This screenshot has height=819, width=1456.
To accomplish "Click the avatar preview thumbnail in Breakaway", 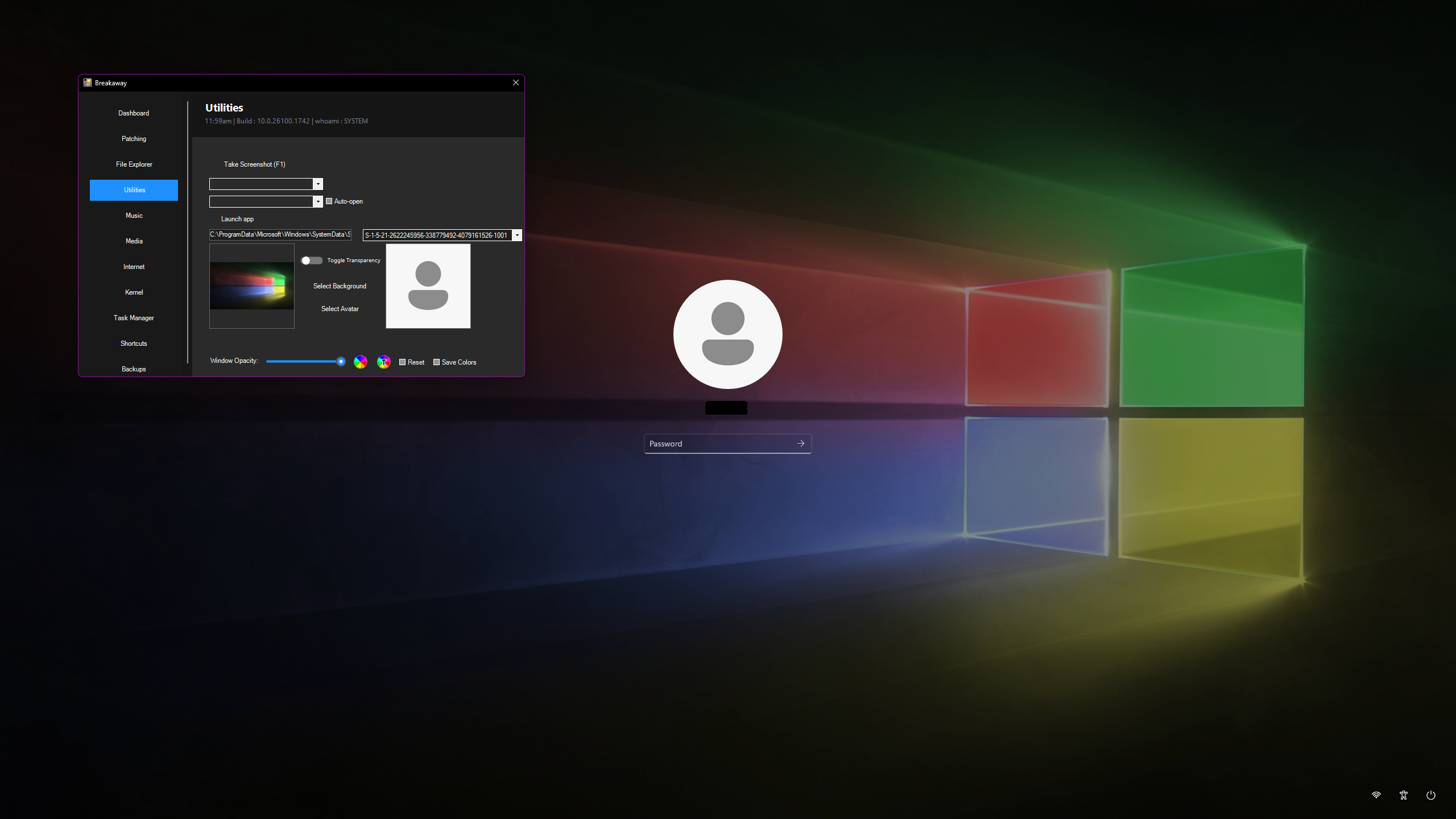I will (428, 286).
